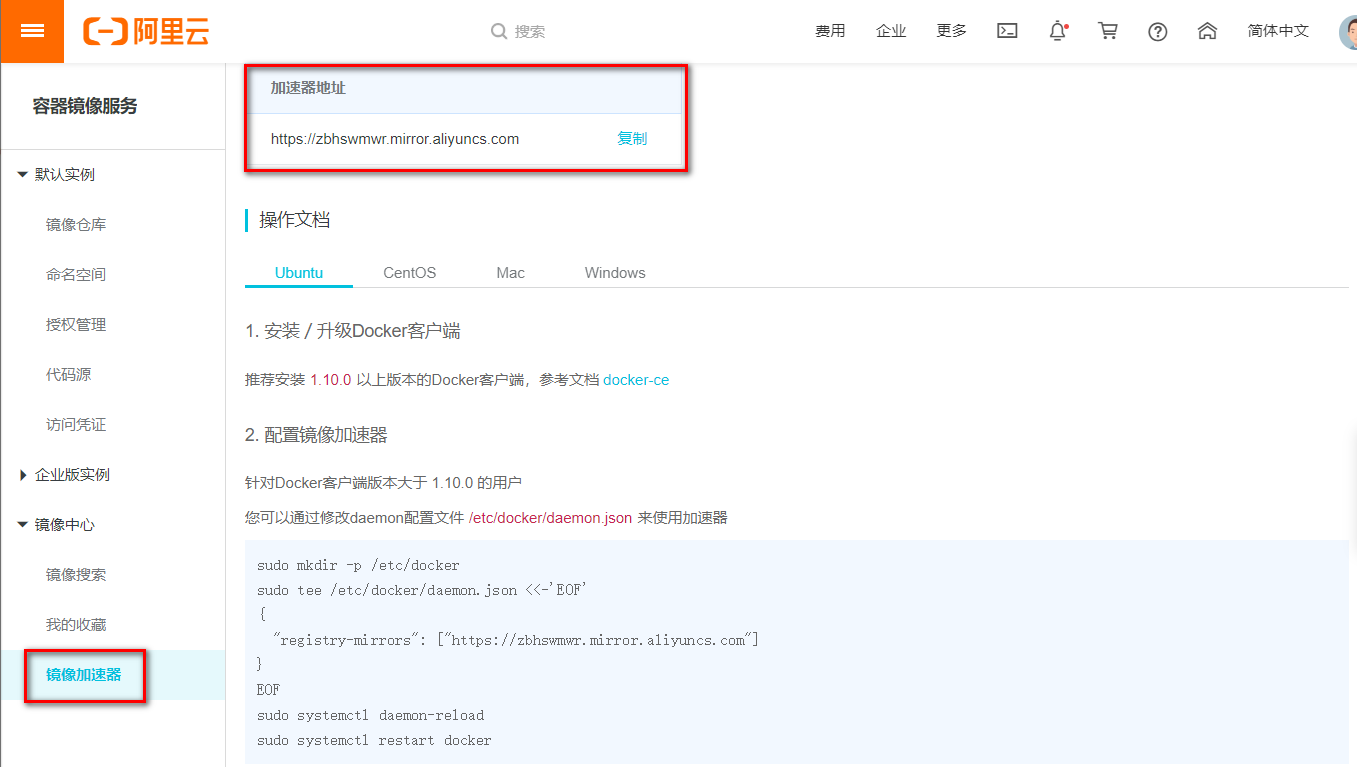The image size is (1357, 767).
Task: Click the 容器镜像服务 sidebar title
Action: (85, 107)
